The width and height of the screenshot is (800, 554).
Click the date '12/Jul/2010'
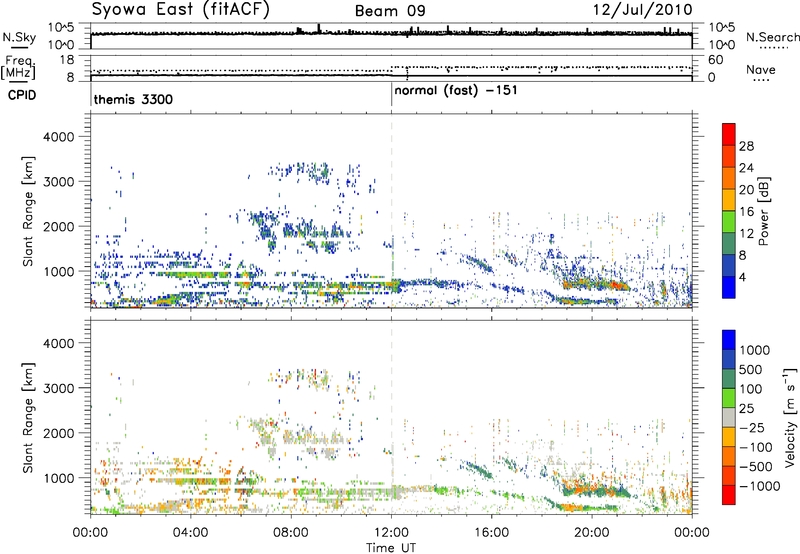coord(642,10)
